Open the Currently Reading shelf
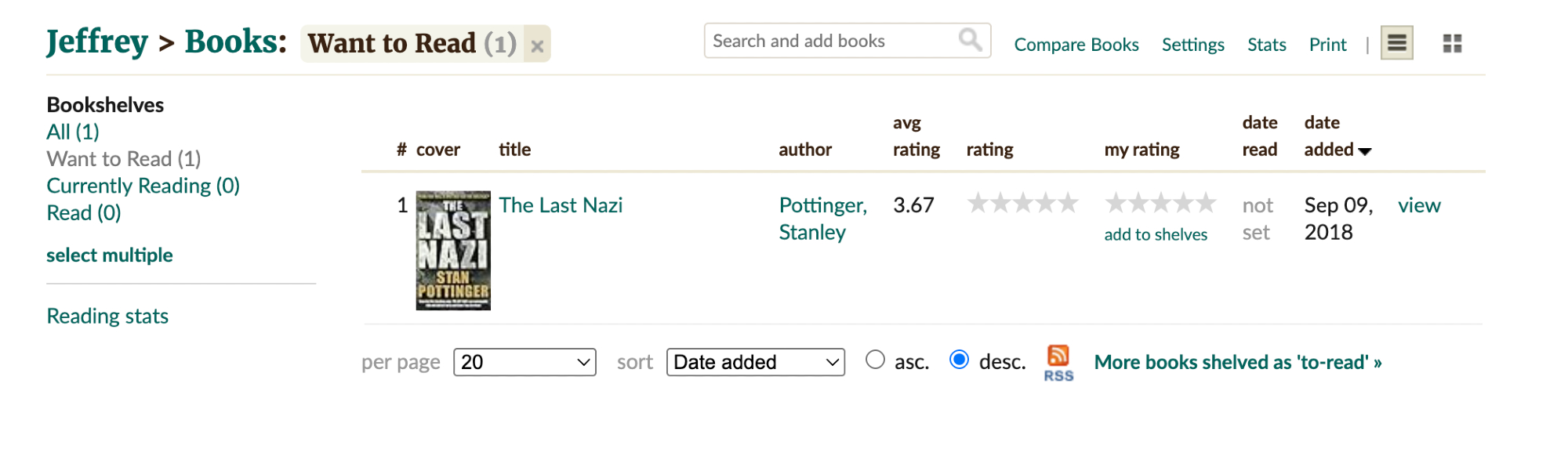The width and height of the screenshot is (1568, 449). (x=143, y=186)
